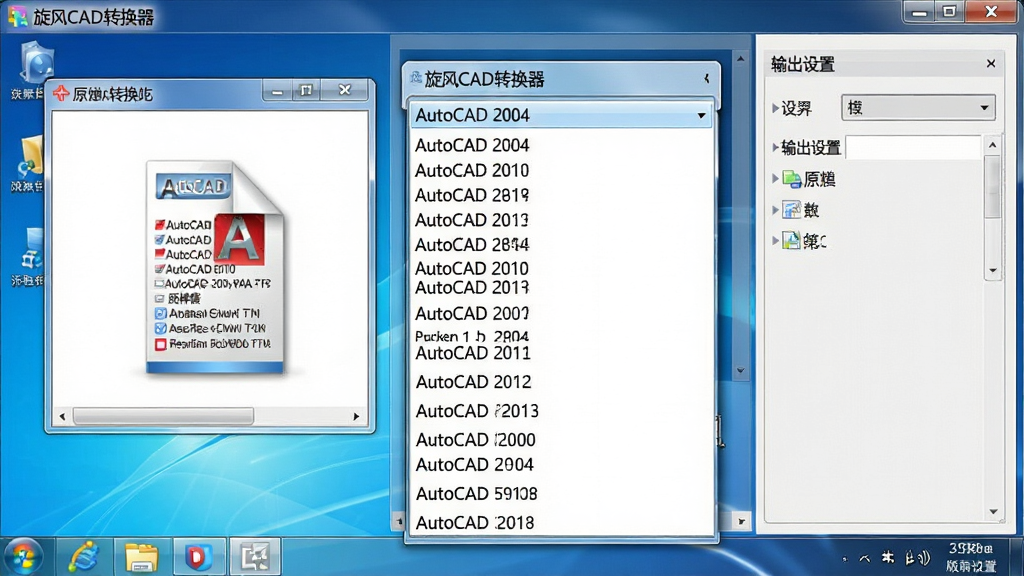
Task: Click the green printer icon beside 原始 in the tree
Action: coord(792,178)
